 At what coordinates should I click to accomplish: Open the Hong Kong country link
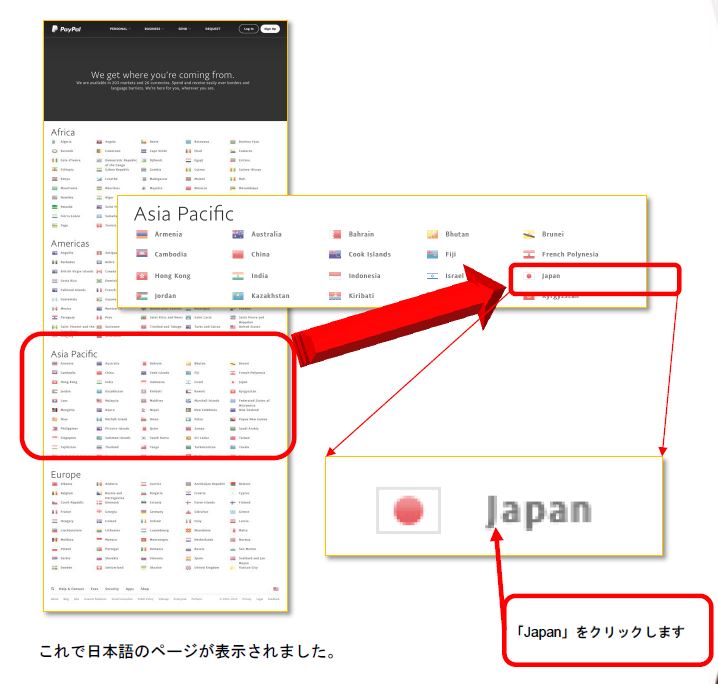(x=172, y=276)
